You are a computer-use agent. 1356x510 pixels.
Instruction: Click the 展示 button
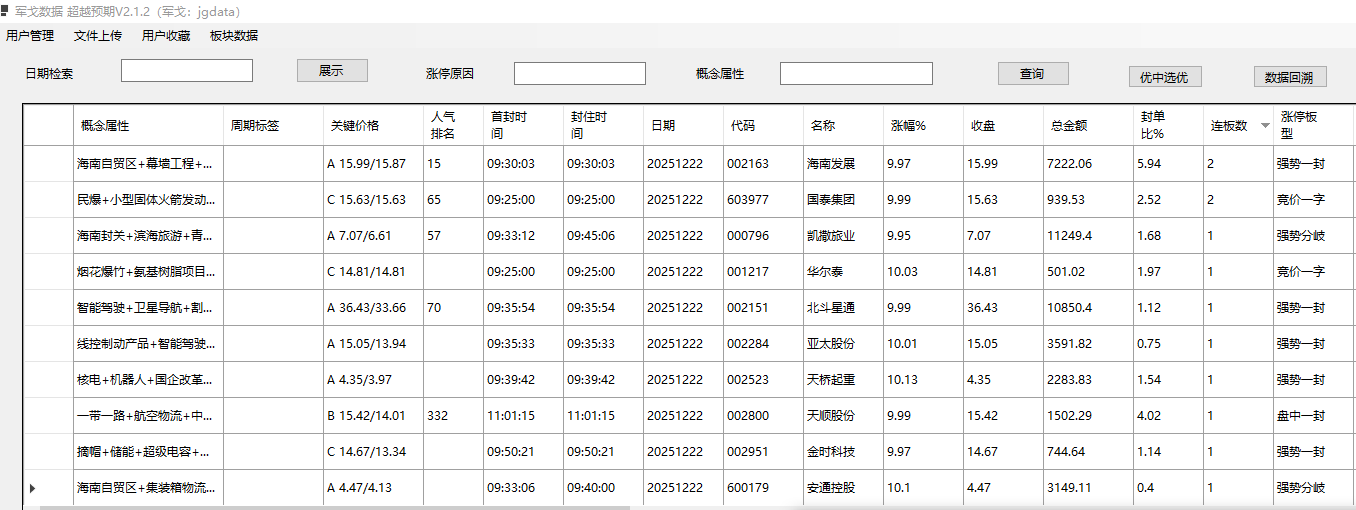point(332,71)
